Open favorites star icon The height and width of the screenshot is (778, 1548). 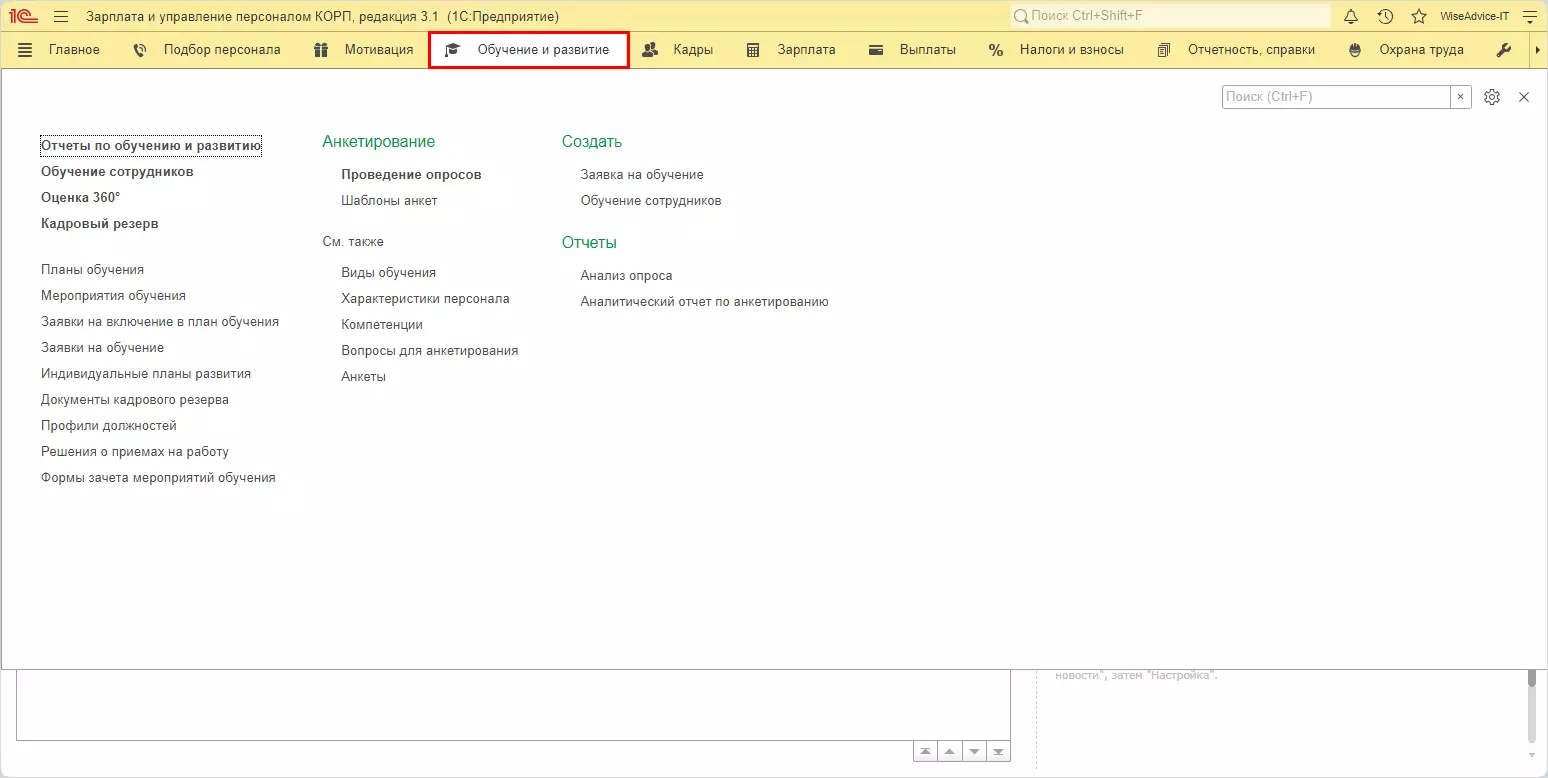point(1419,16)
